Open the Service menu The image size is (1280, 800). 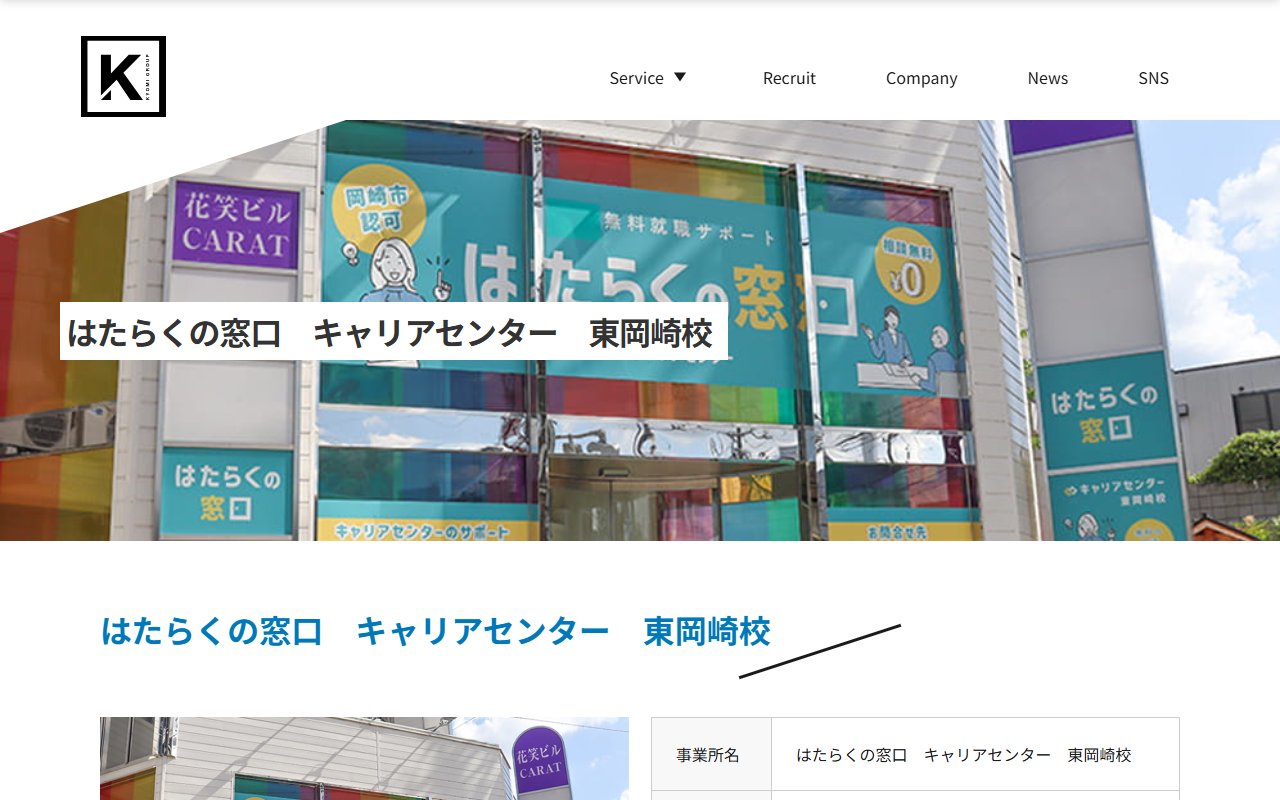(636, 78)
